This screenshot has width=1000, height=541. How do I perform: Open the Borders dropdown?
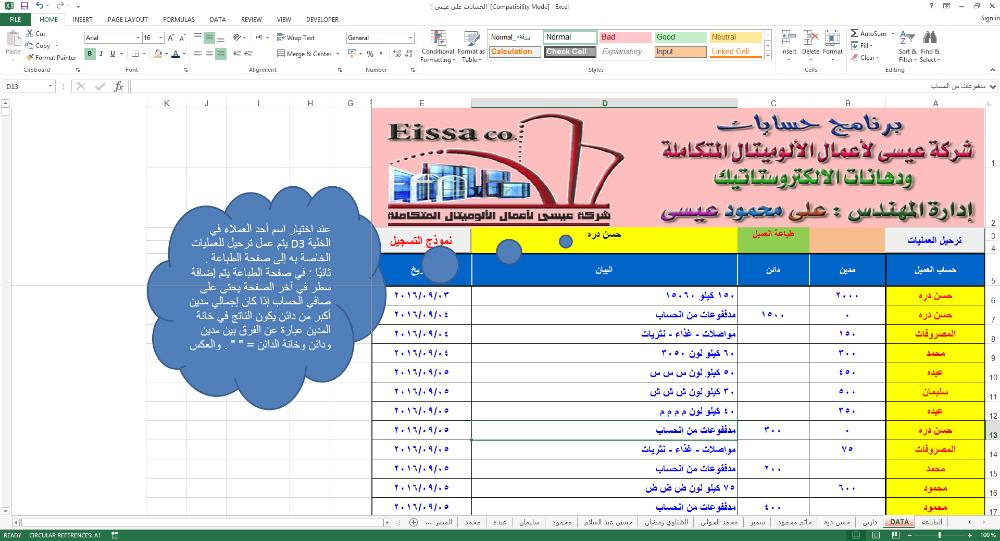pyautogui.click(x=143, y=54)
